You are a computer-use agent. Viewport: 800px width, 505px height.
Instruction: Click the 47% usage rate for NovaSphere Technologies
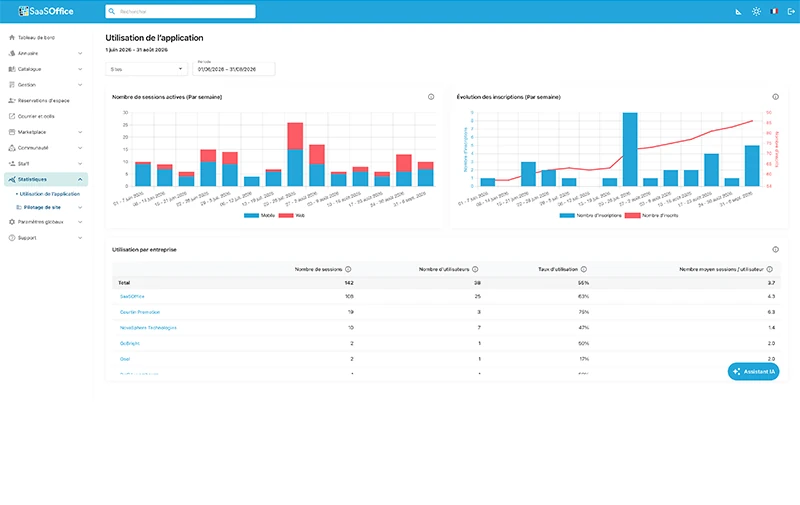tap(584, 327)
